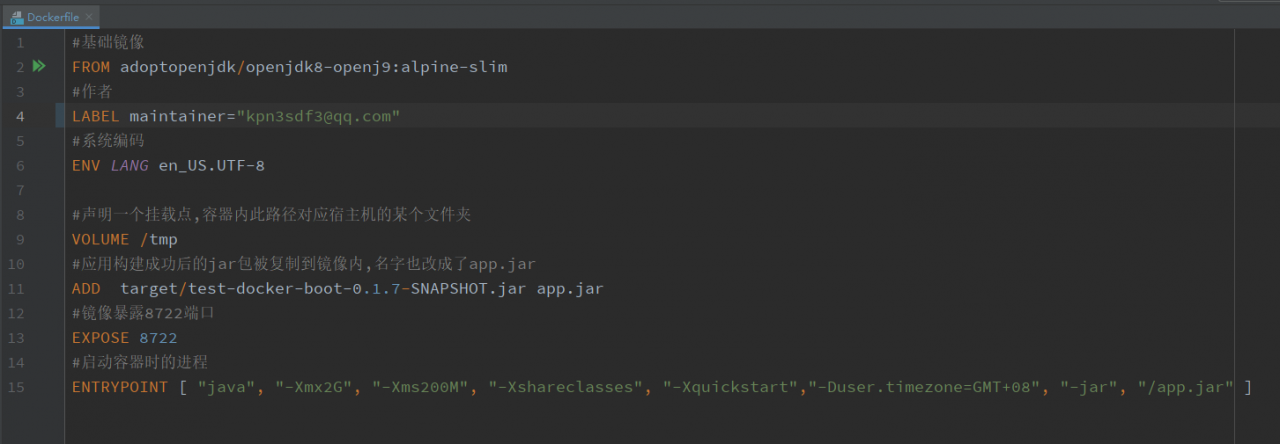The image size is (1280, 444).
Task: Click line number 15 in the gutter
Action: pyautogui.click(x=16, y=387)
